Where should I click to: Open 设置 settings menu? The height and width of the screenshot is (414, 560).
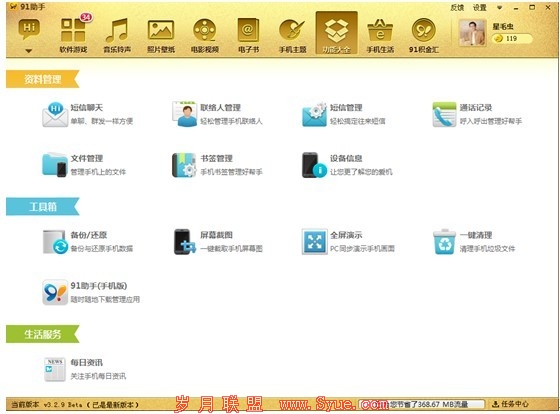pyautogui.click(x=479, y=8)
